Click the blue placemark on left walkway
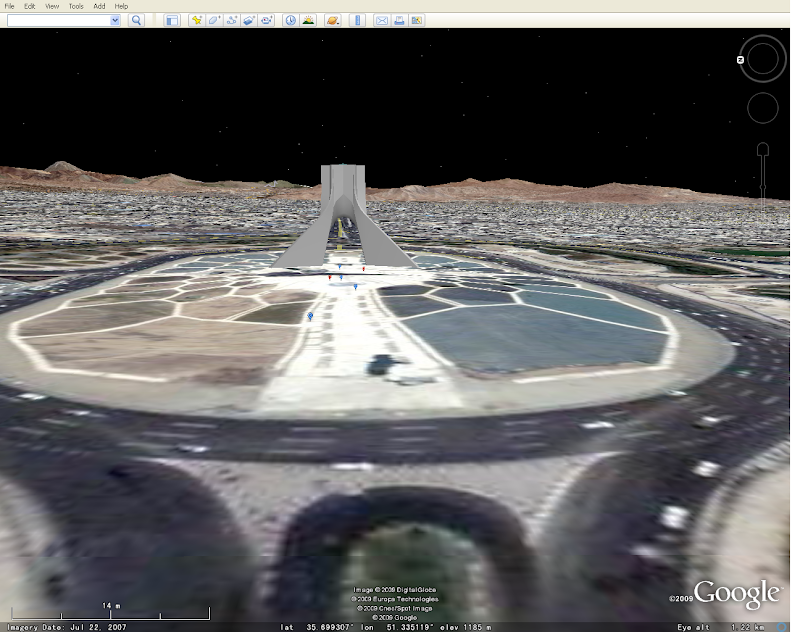This screenshot has width=800, height=632. pyautogui.click(x=310, y=317)
